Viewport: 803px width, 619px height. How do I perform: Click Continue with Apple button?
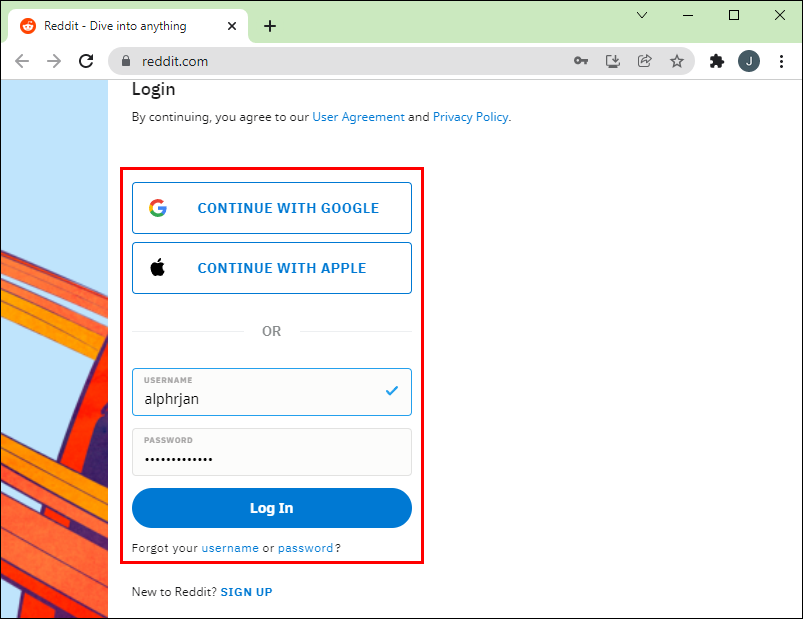coord(272,268)
